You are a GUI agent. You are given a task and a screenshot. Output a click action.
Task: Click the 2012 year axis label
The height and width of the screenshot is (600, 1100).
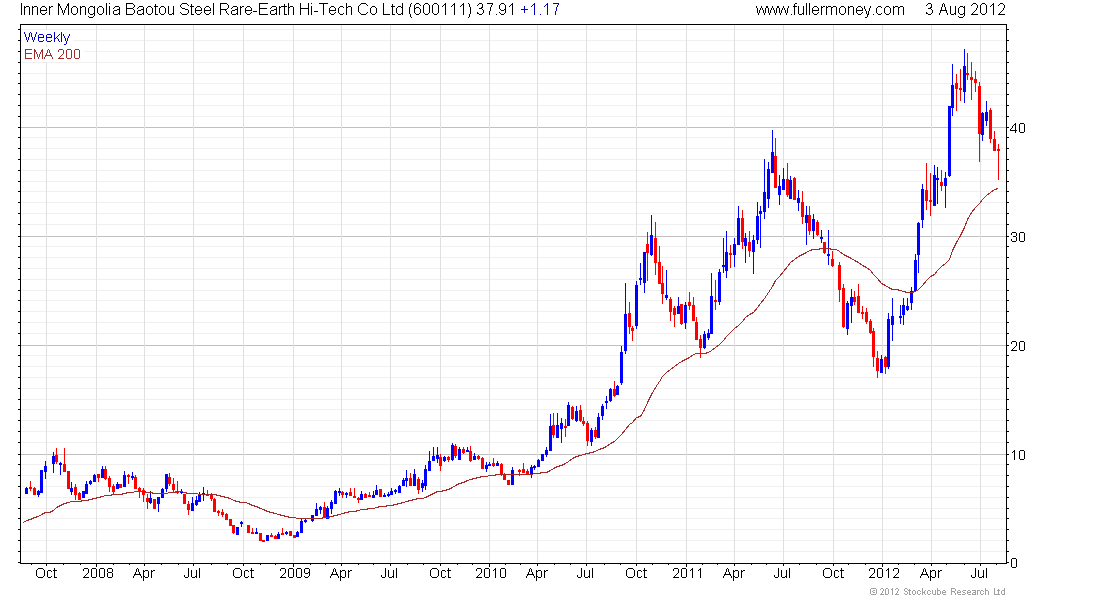tap(884, 573)
